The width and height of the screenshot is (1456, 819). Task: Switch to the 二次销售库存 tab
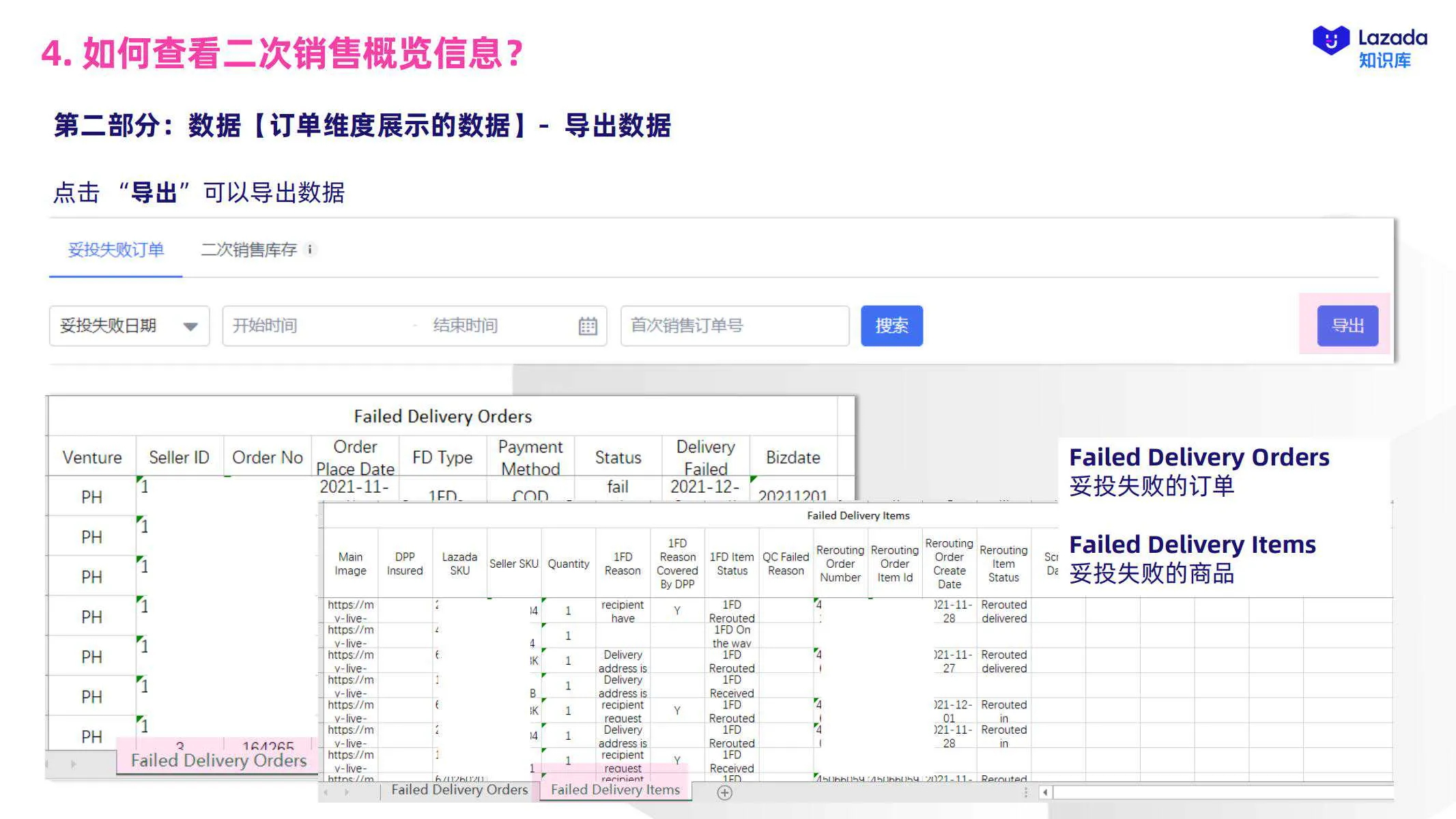tap(249, 249)
